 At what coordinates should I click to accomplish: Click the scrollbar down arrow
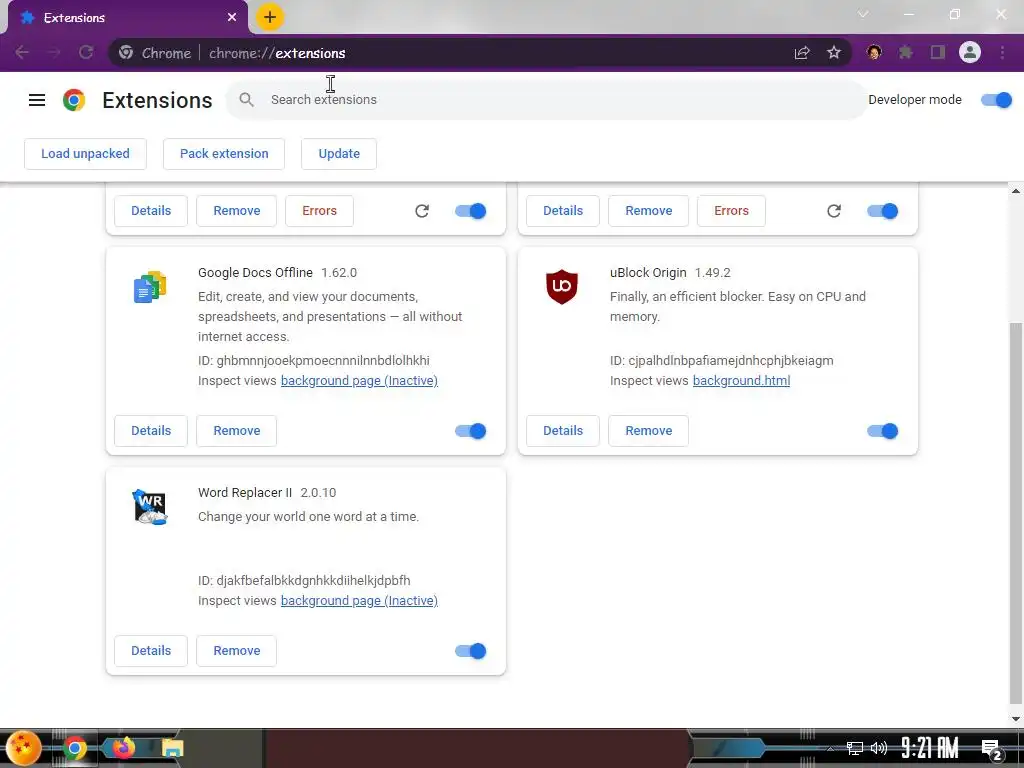[1016, 719]
